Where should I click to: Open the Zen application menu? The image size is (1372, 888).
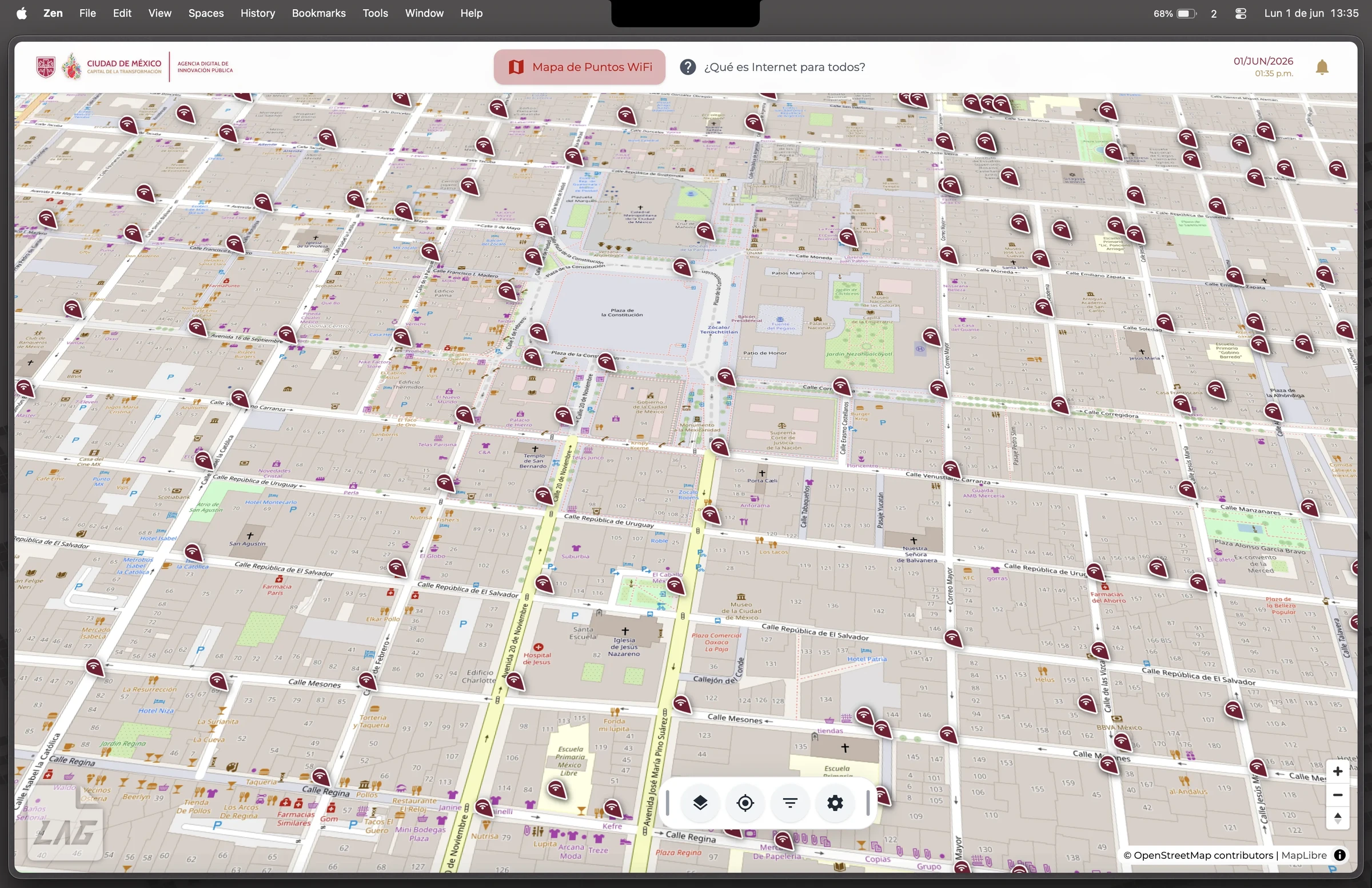coord(53,13)
